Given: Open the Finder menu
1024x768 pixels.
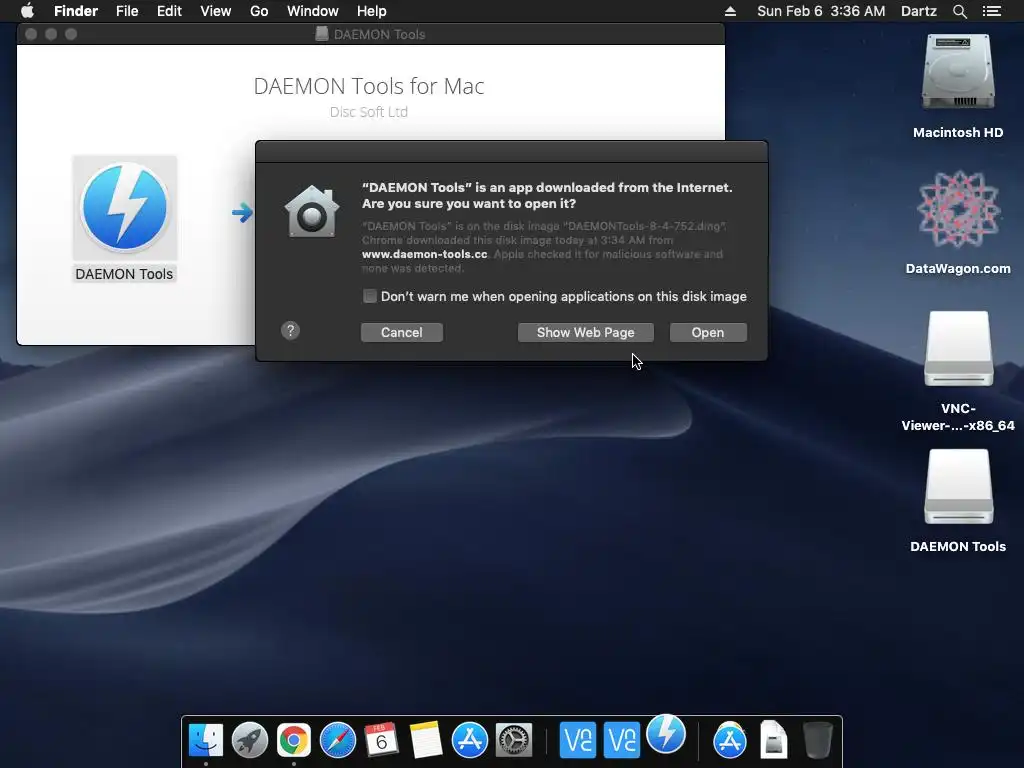Looking at the screenshot, I should click(x=76, y=11).
